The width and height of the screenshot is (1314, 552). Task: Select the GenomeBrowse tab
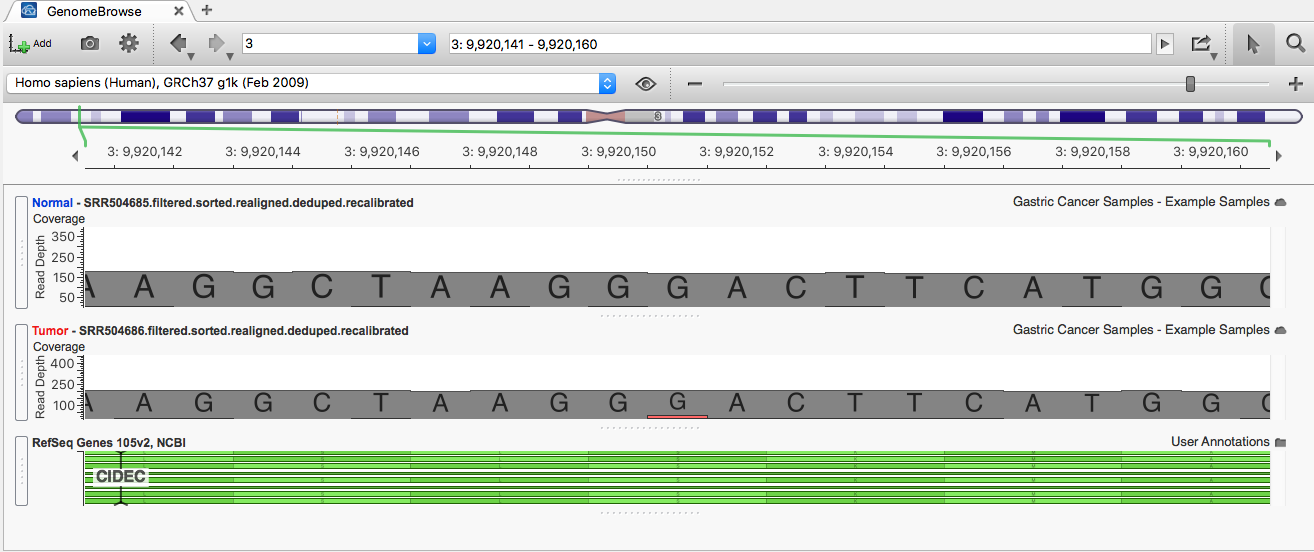tap(94, 11)
